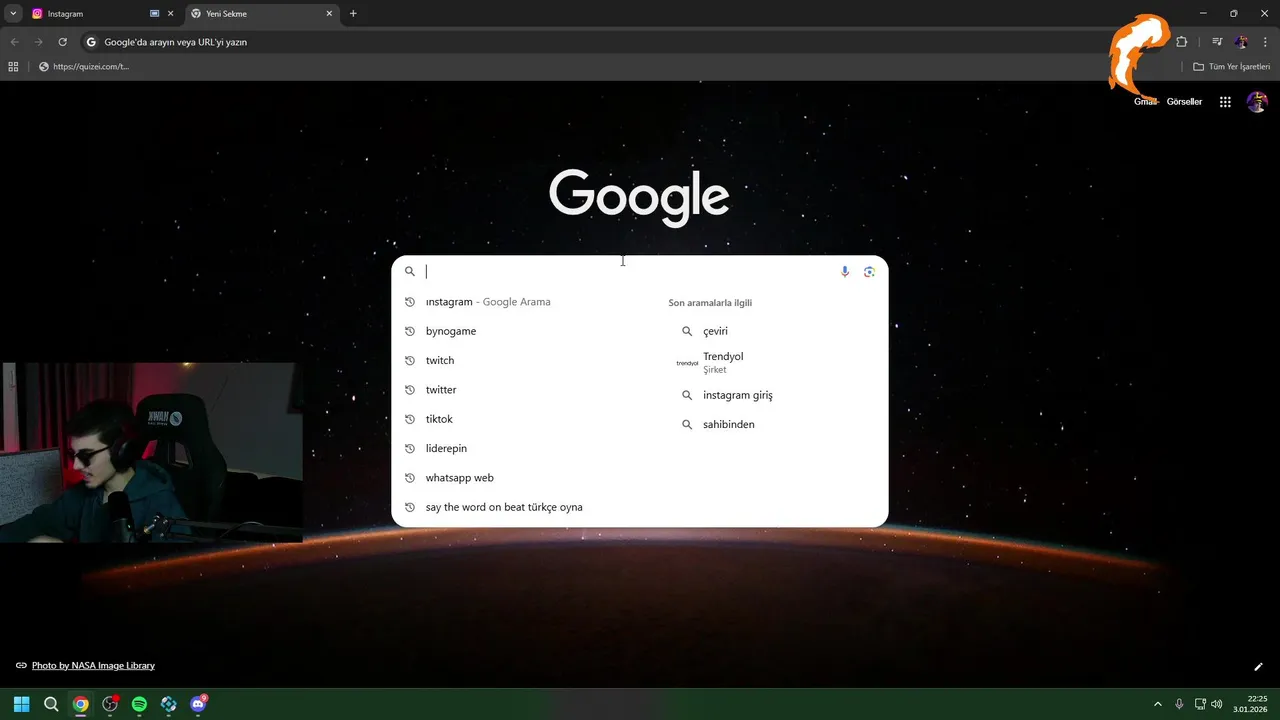Open the volume speaker icon in tray

(1216, 704)
